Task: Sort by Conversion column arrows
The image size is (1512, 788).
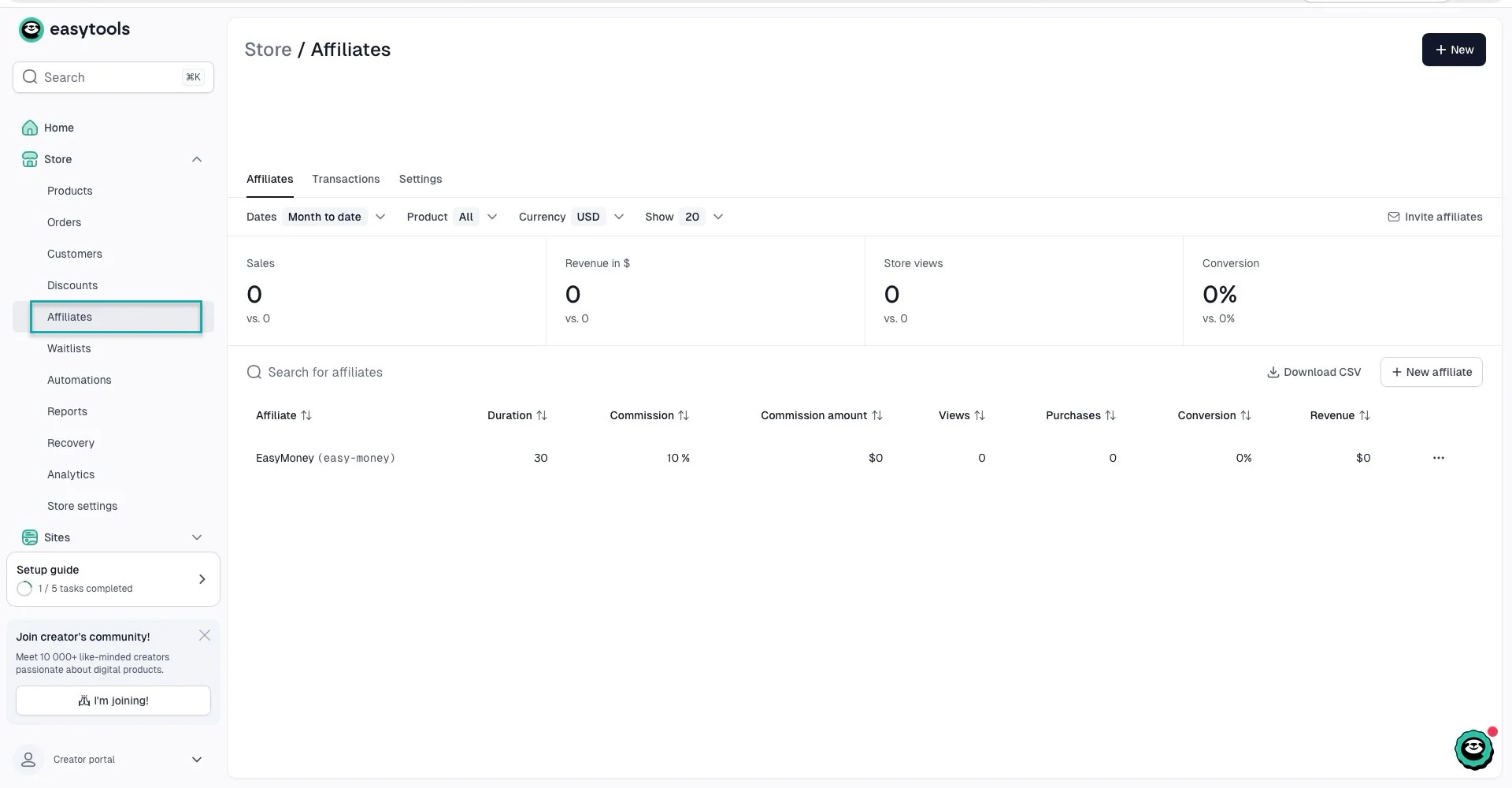Action: pyautogui.click(x=1246, y=415)
